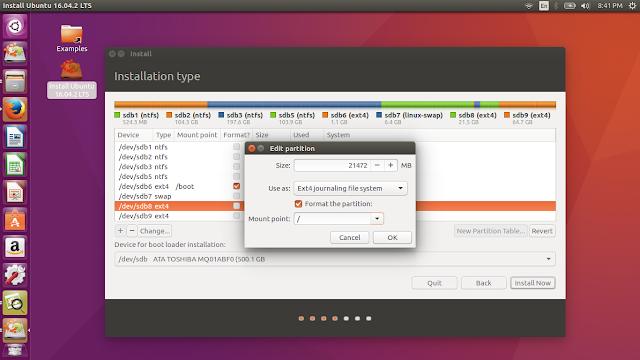Image resolution: width=640 pixels, height=360 pixels.
Task: Toggle Format the partition checkbox
Action: (298, 204)
